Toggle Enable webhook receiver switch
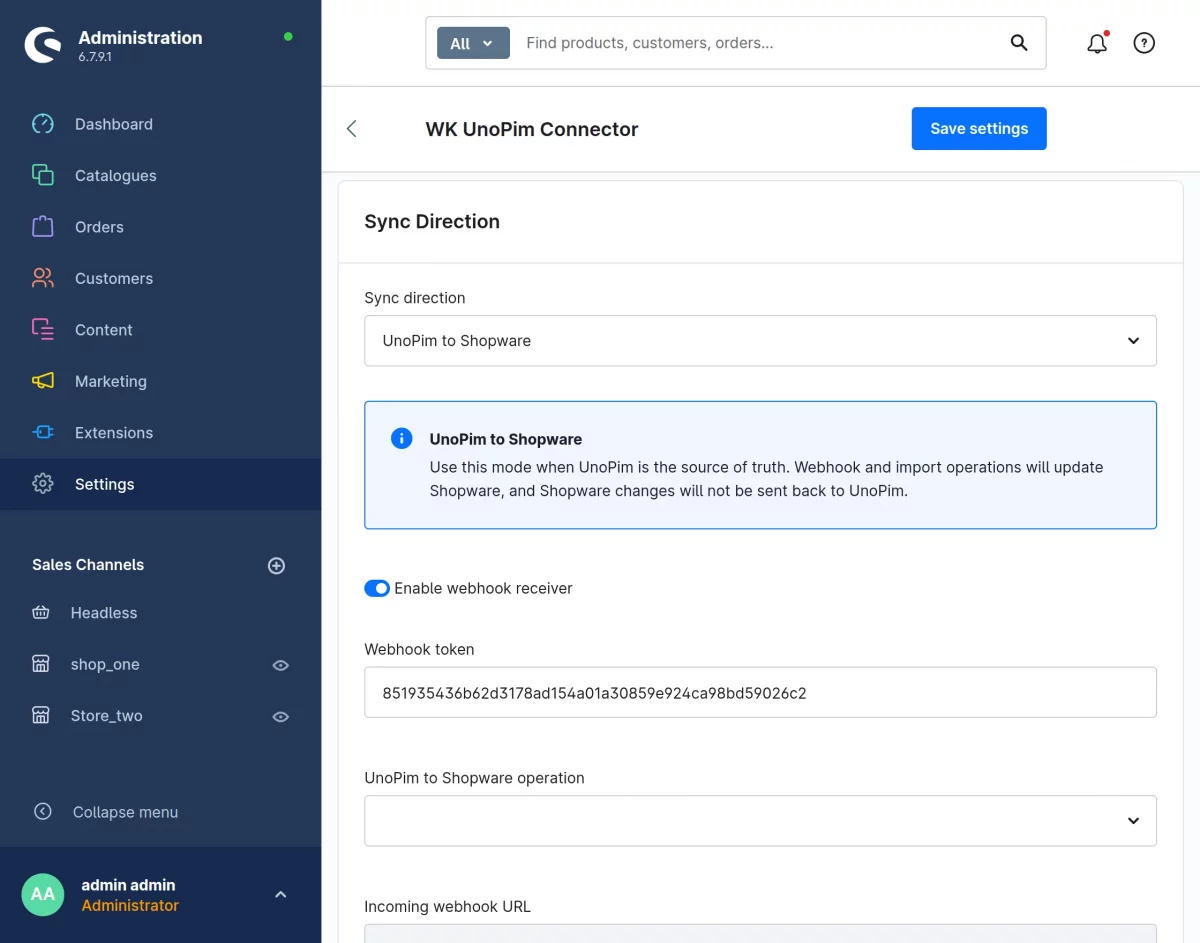 click(377, 588)
